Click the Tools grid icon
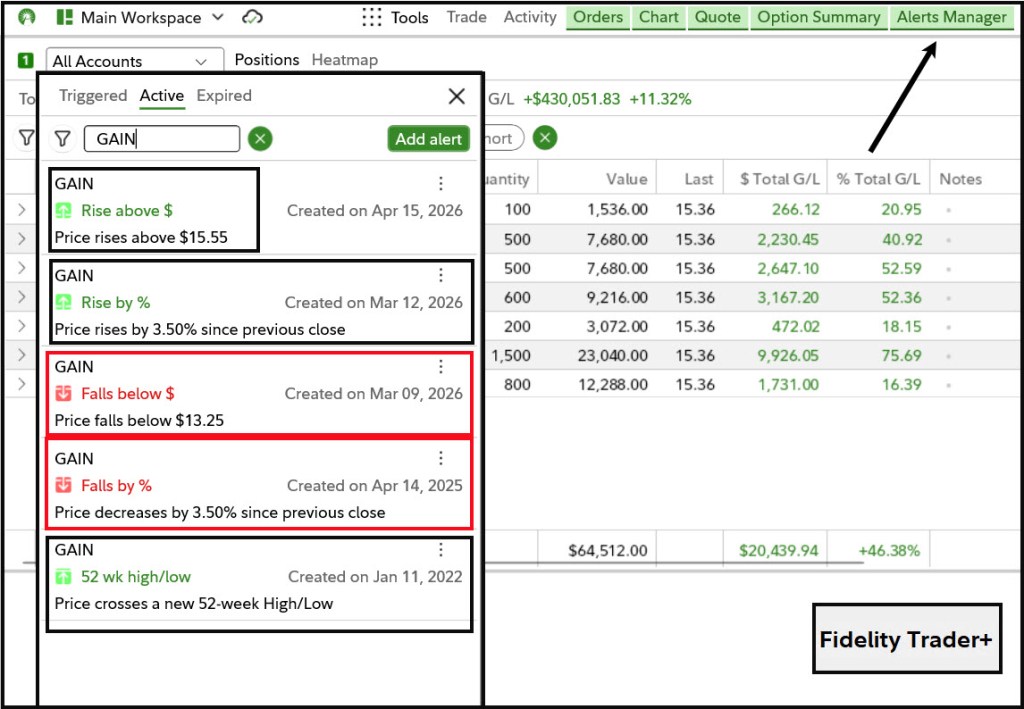 (x=372, y=17)
